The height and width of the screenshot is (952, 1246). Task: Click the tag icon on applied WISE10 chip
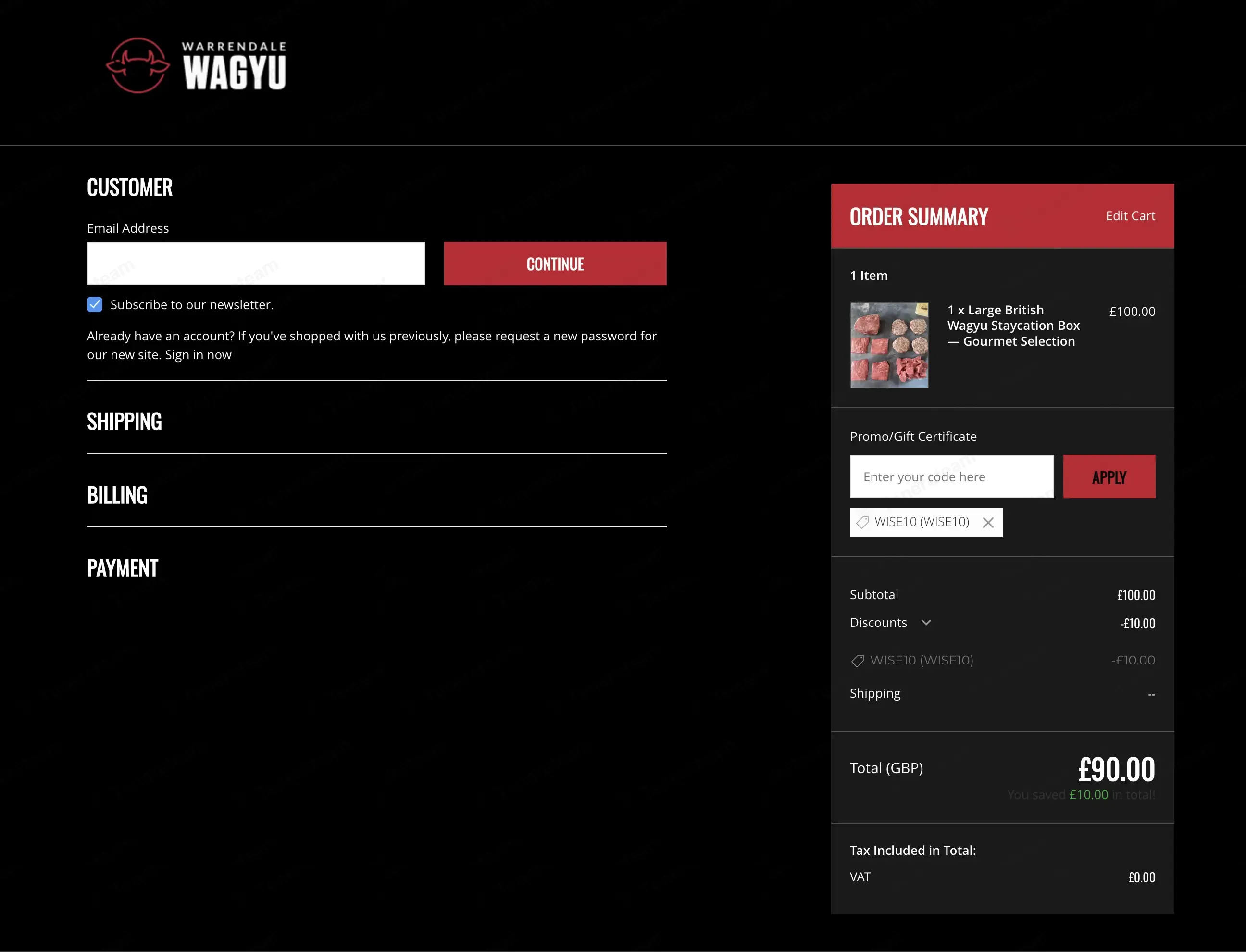(x=862, y=522)
